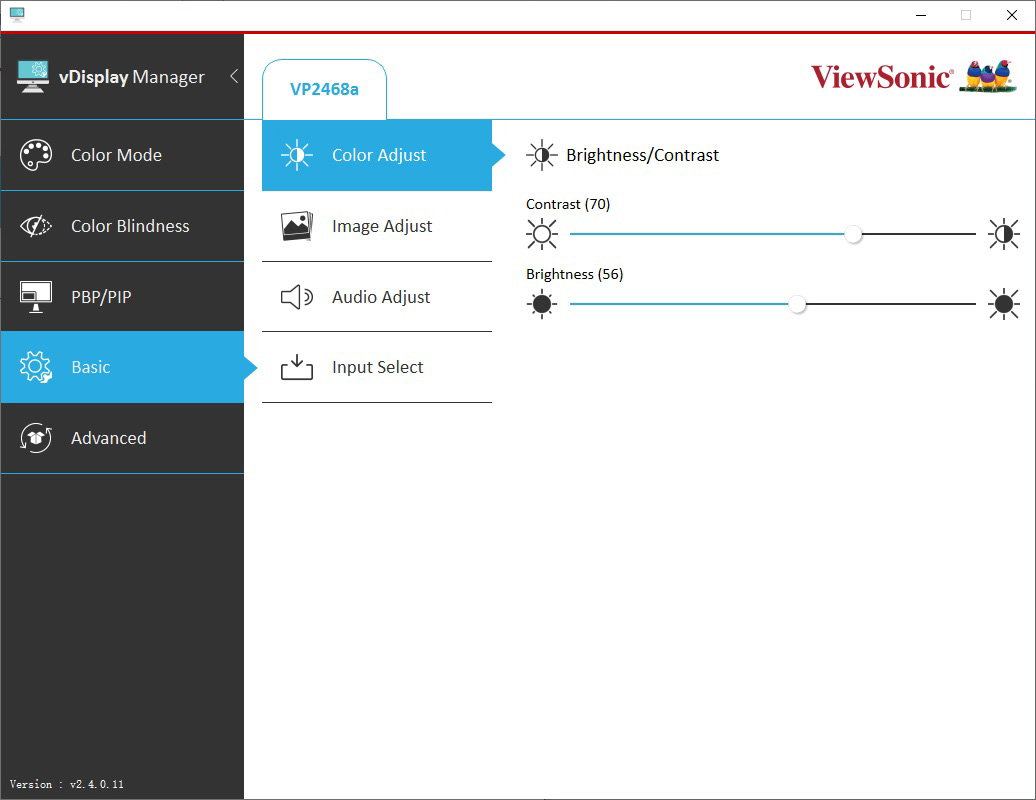Image resolution: width=1036 pixels, height=800 pixels.
Task: Click the Image Adjust pictures icon
Action: tap(297, 226)
